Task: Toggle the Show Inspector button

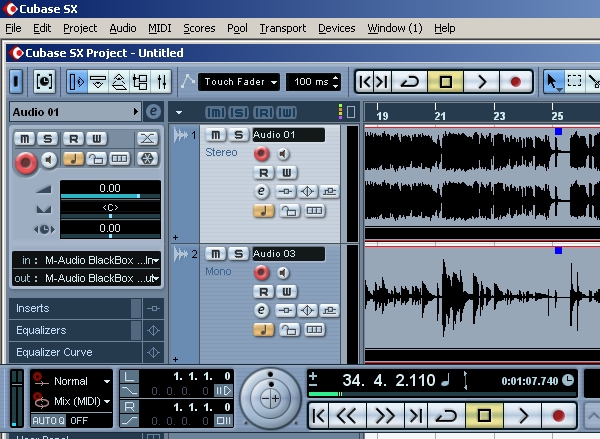Action: (77, 82)
